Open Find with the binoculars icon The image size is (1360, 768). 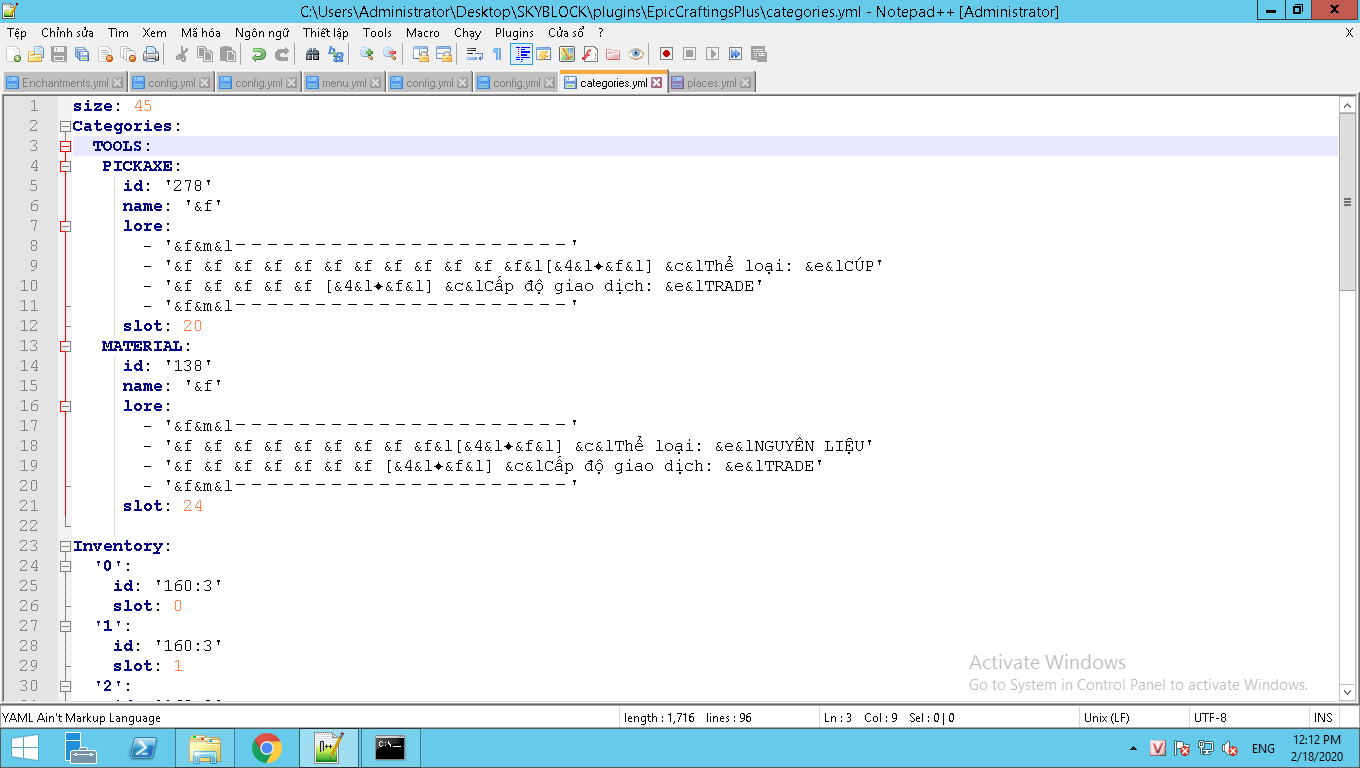312,54
